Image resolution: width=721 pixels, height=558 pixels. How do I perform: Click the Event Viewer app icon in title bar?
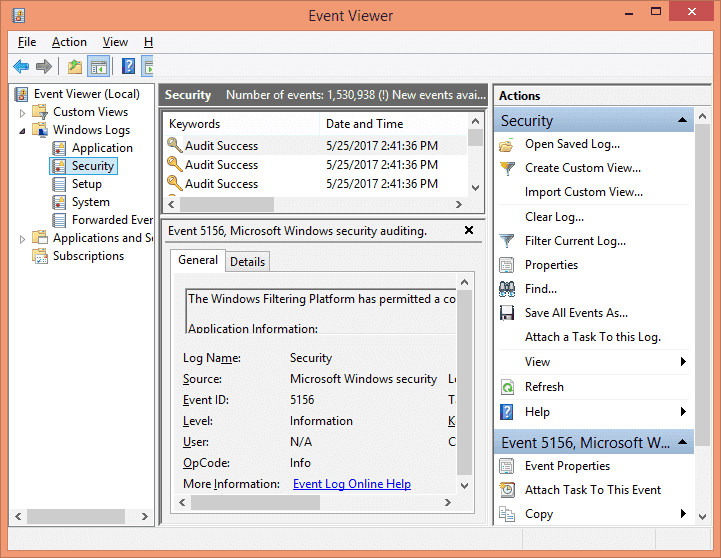[x=19, y=15]
